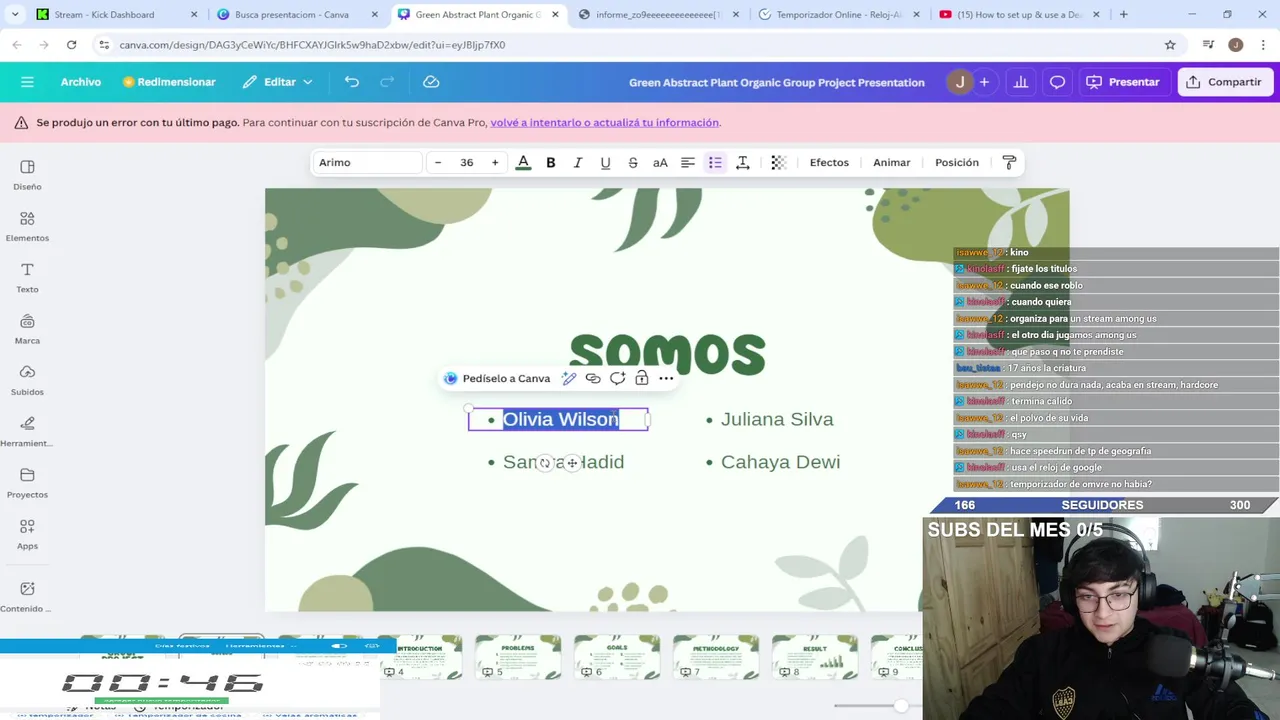
Task: Click the magic write pen icon in floating toolbar
Action: 569,378
